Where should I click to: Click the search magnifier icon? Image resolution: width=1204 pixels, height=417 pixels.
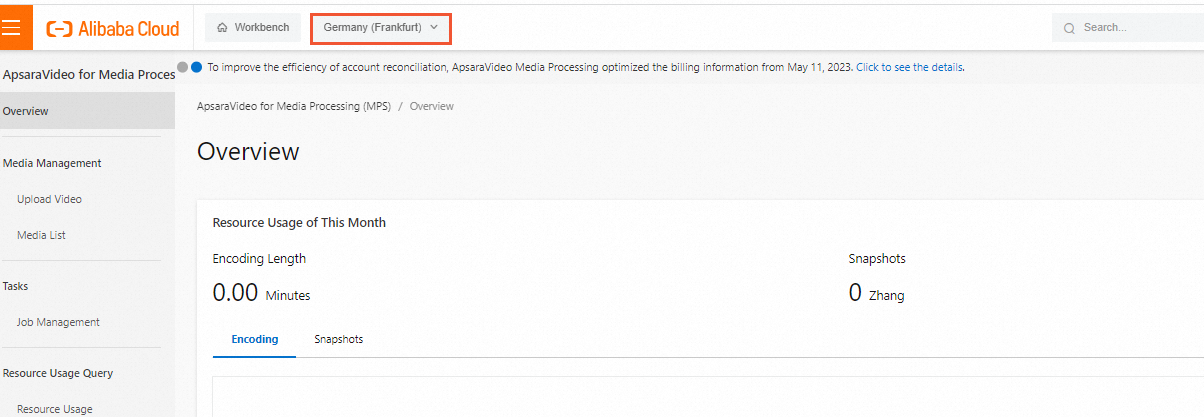point(1069,28)
